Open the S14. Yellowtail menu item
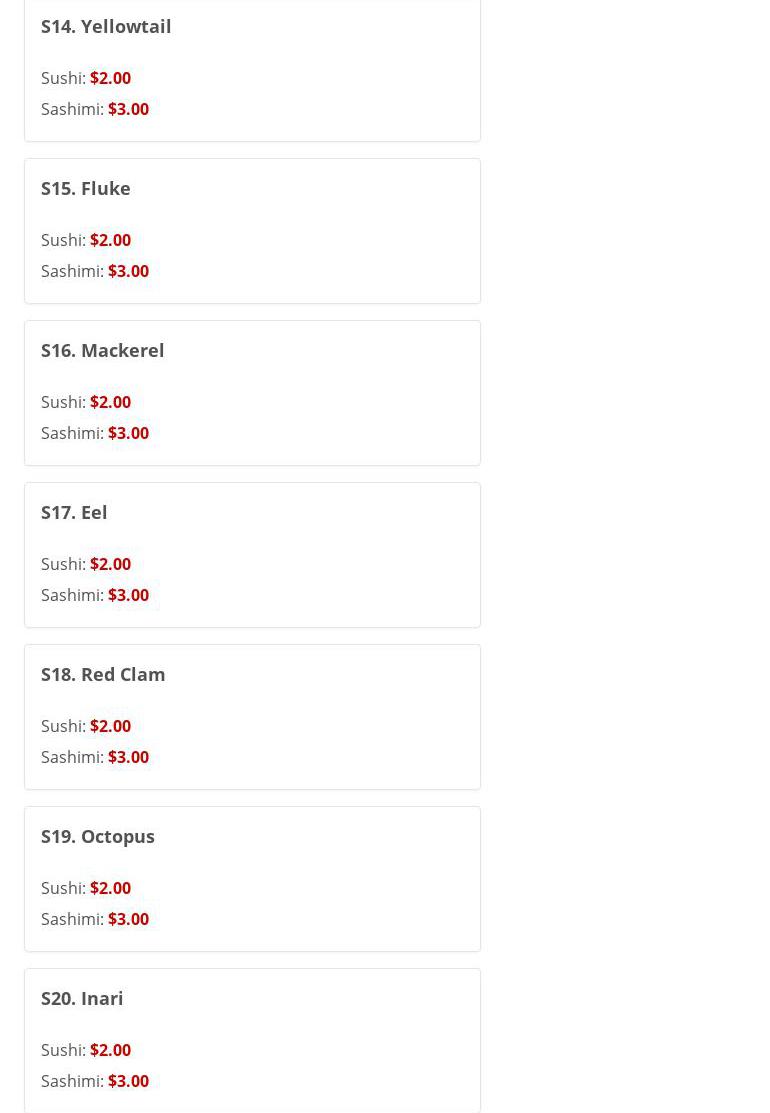Image resolution: width=770 pixels, height=1113 pixels. point(106,26)
